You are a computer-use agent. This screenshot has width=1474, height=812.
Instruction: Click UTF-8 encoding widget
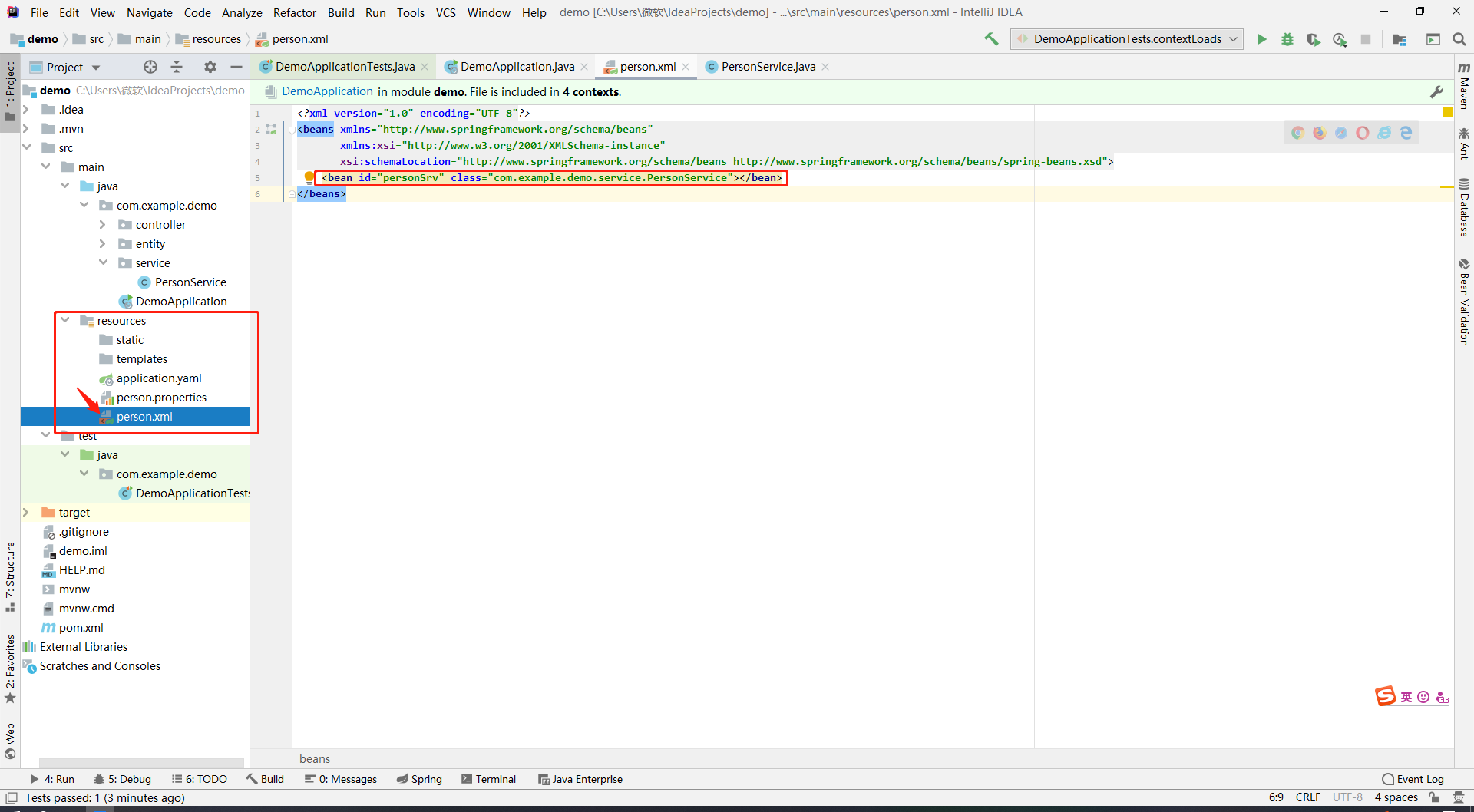[x=1347, y=798]
